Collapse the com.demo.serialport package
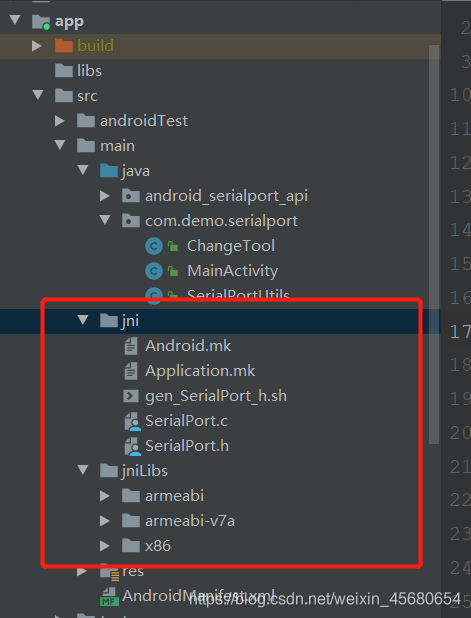 click(105, 220)
